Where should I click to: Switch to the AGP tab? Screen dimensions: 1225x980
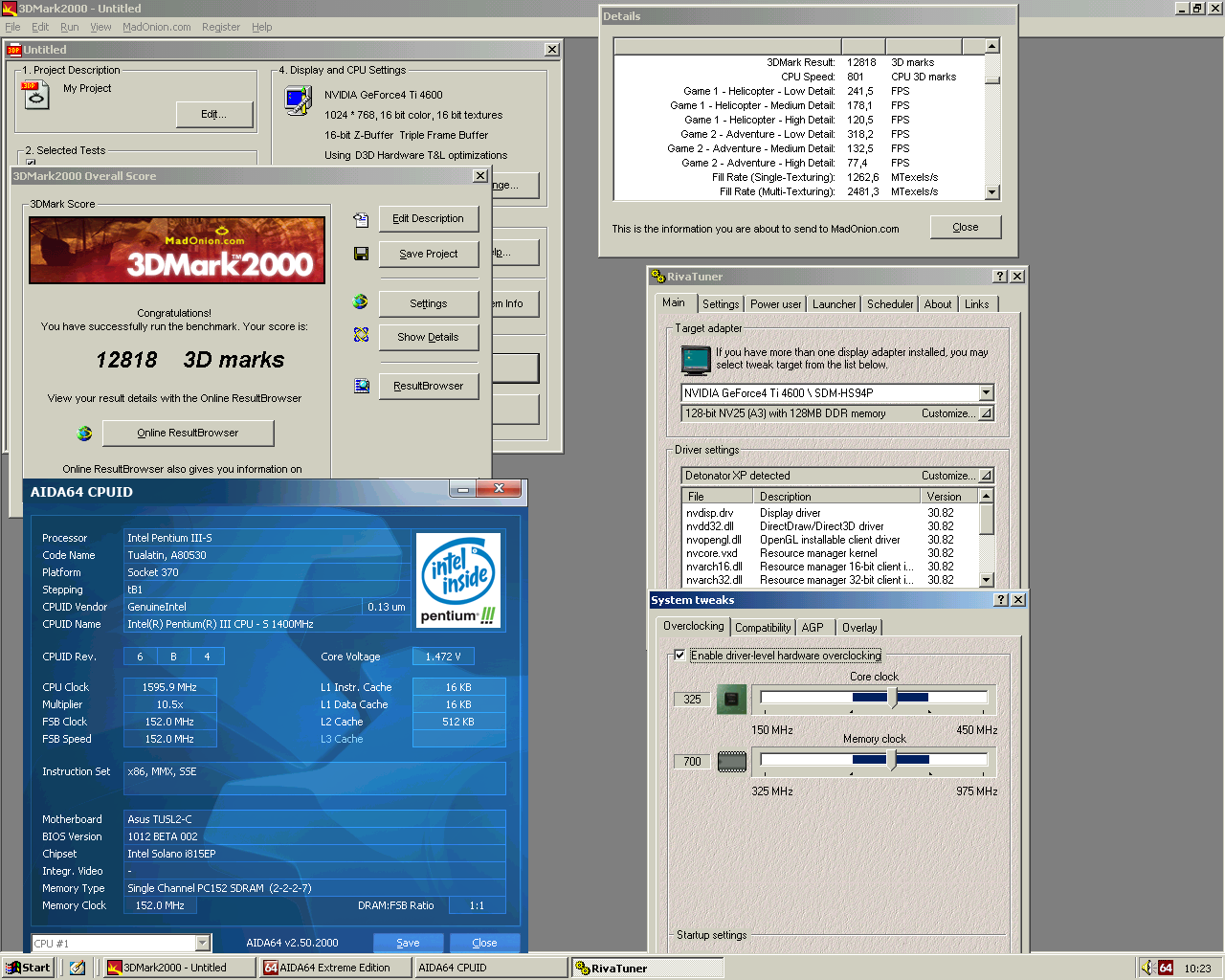coord(813,628)
